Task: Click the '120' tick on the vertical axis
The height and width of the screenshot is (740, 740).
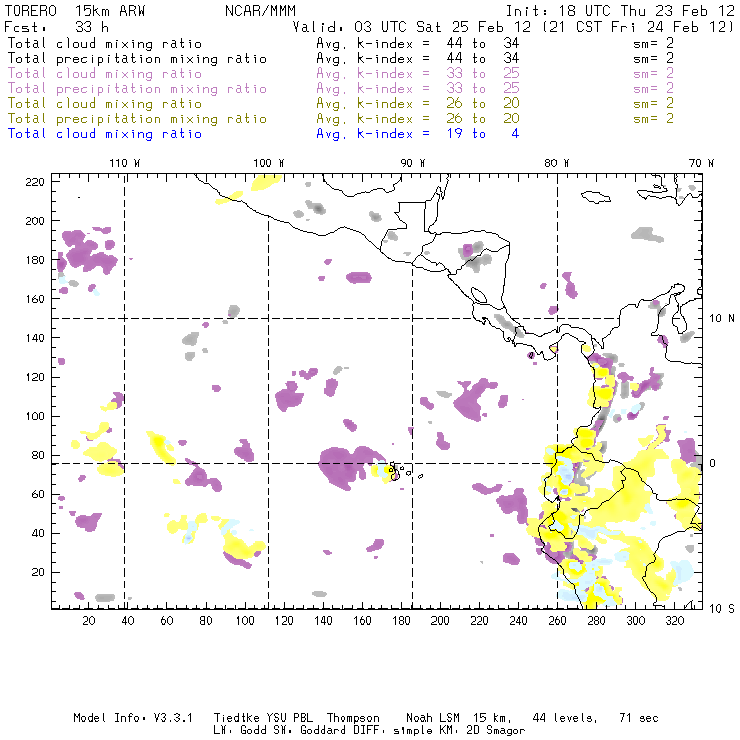Action: [x=35, y=377]
